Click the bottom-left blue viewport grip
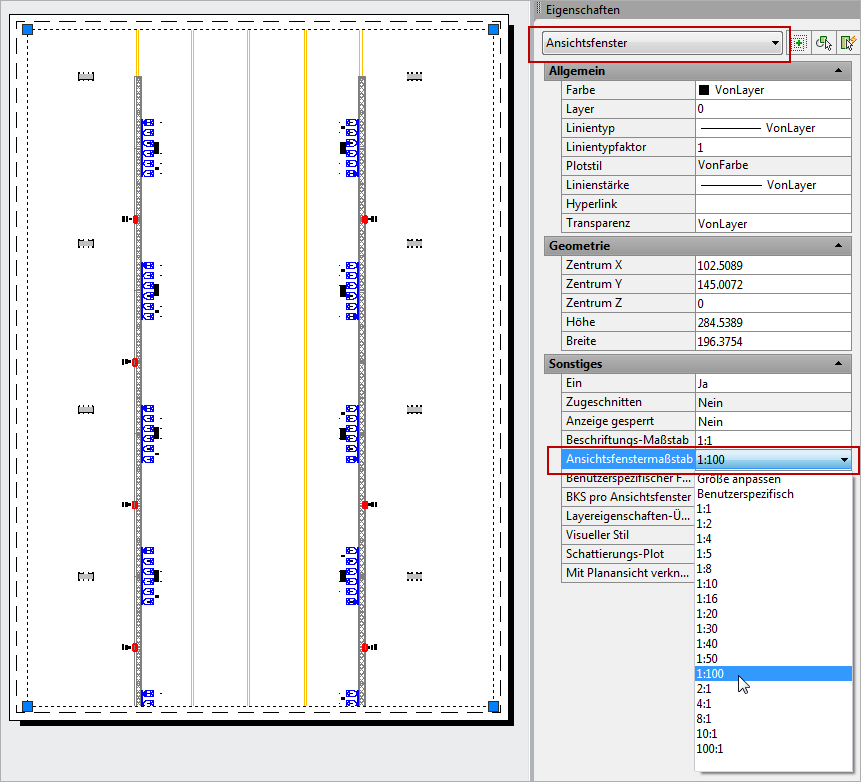This screenshot has height=782, width=861. coord(28,706)
